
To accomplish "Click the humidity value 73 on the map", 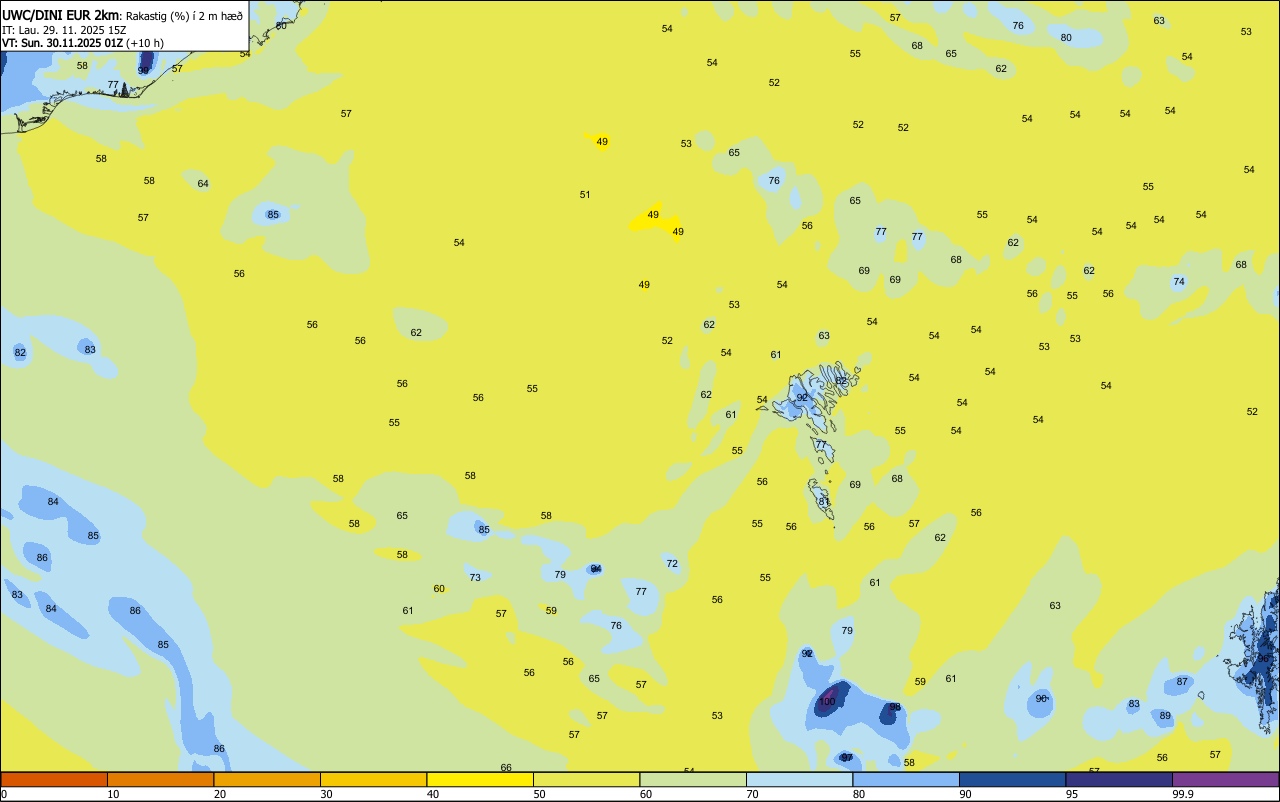I will coord(475,578).
